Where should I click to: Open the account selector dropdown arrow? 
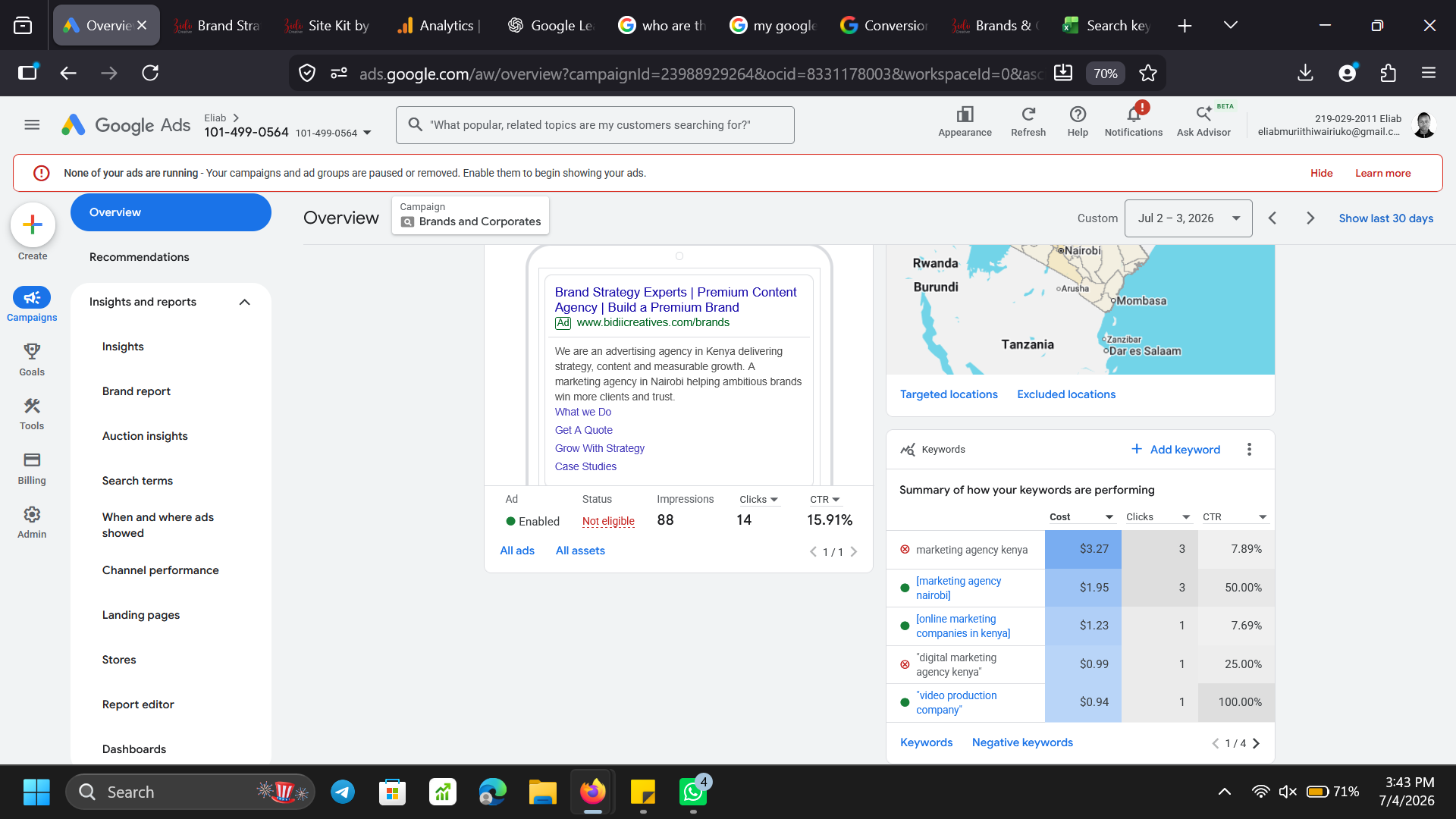(367, 133)
